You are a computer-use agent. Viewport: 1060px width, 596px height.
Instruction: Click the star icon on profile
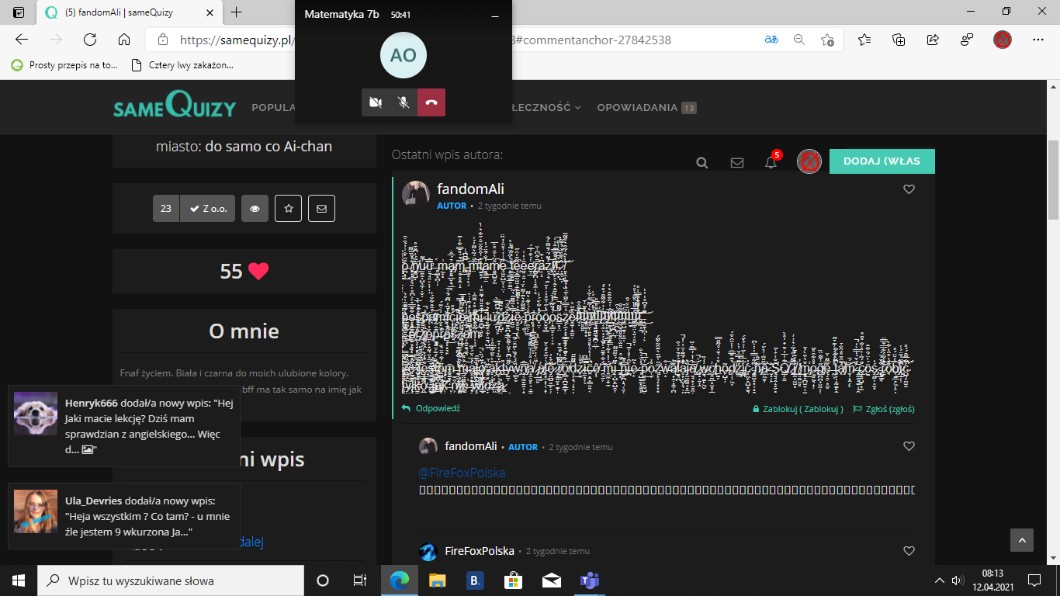(288, 209)
